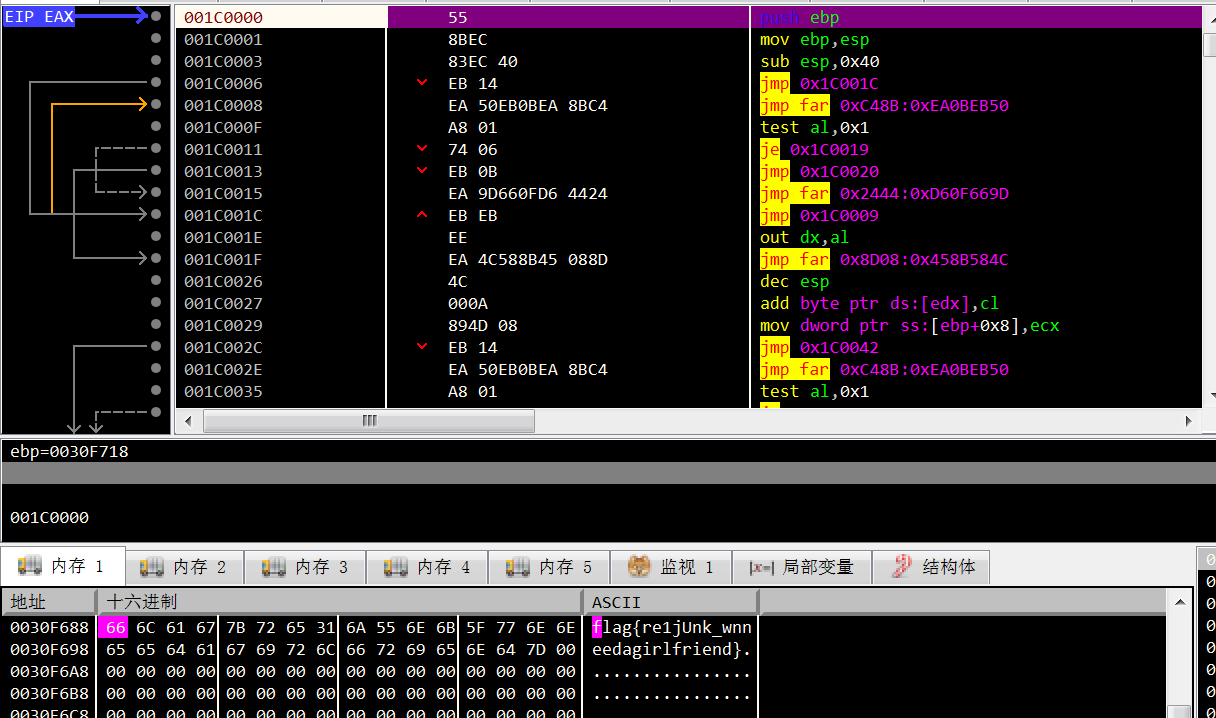1216x718 pixels.
Task: Select the 'jmp 0x1C0009' instruction
Action: 820,215
